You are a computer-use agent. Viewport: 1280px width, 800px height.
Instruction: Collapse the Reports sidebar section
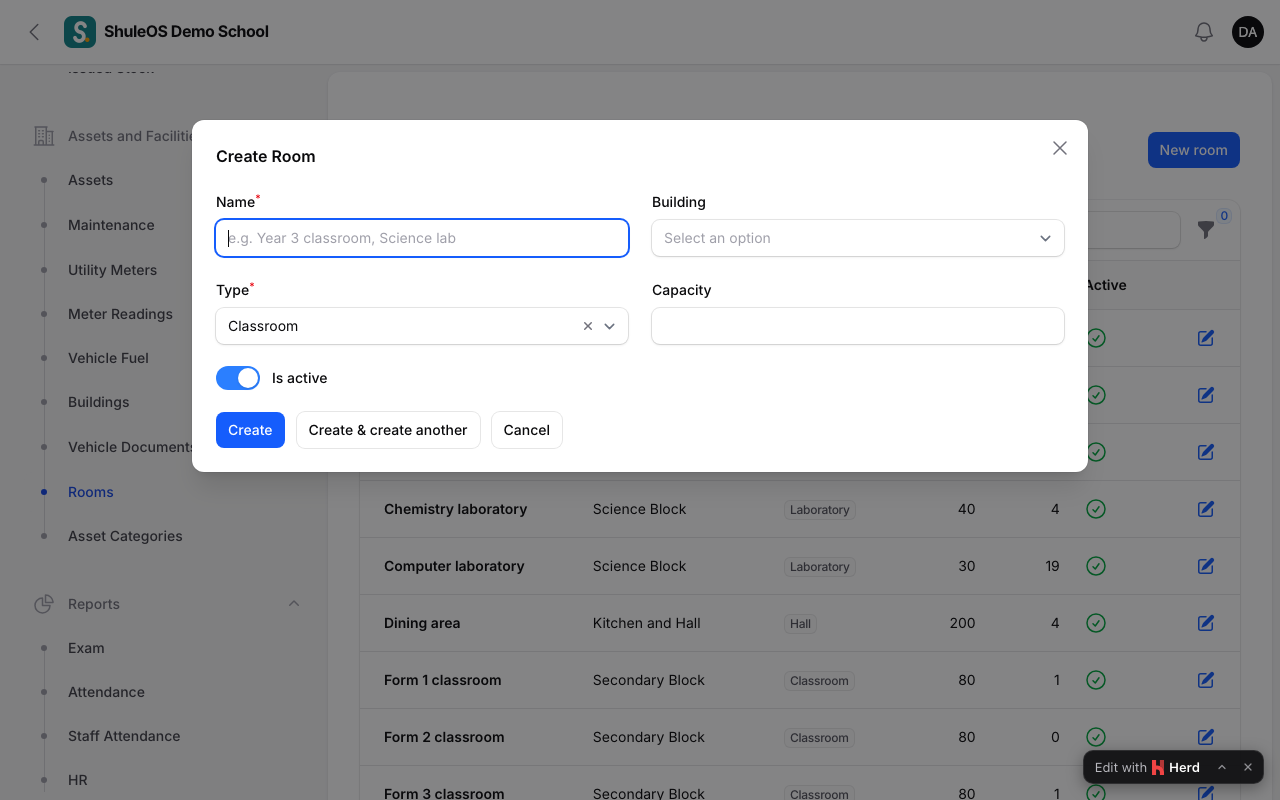[x=294, y=604]
